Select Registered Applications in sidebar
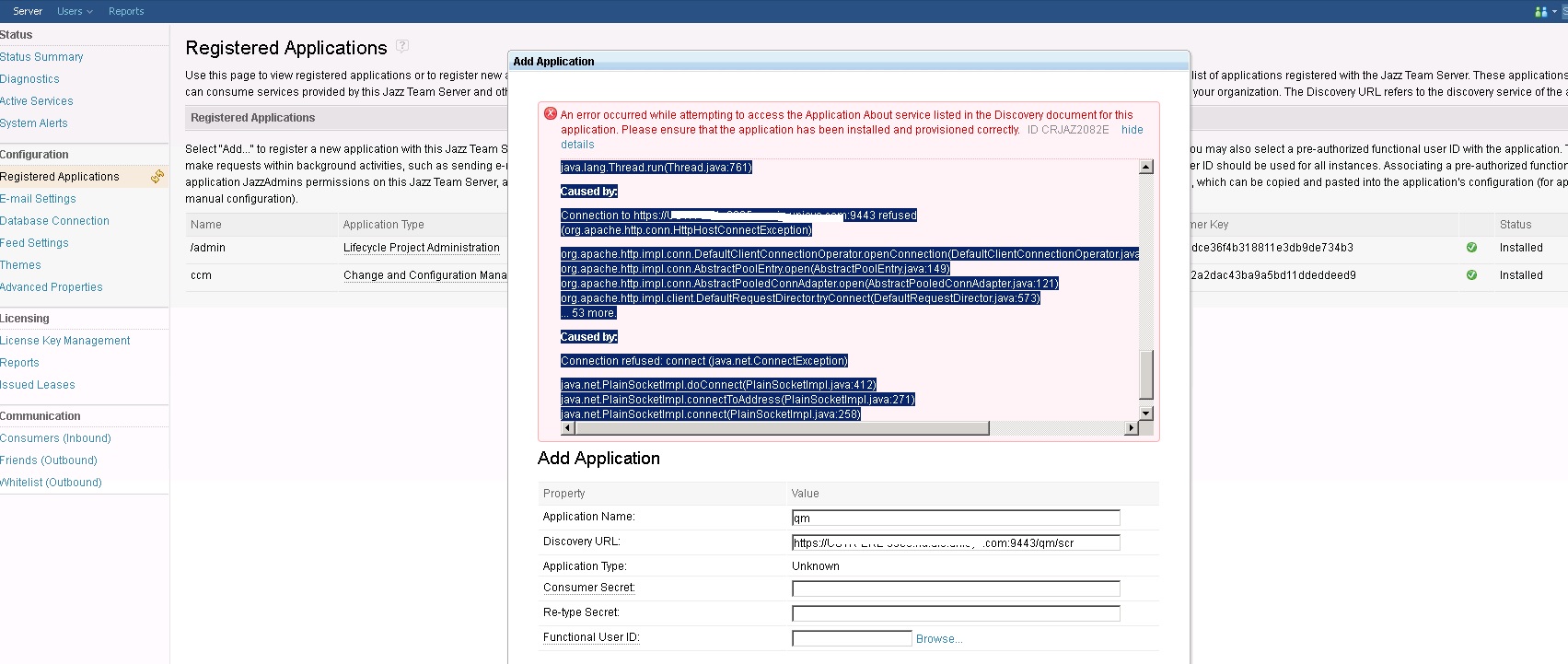1568x664 pixels. point(60,177)
